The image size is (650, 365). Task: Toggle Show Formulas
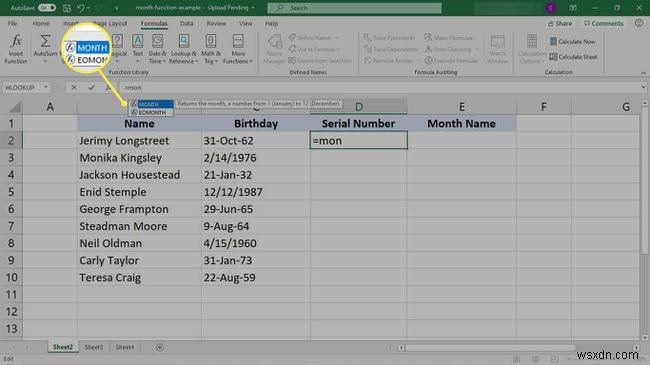pos(449,38)
